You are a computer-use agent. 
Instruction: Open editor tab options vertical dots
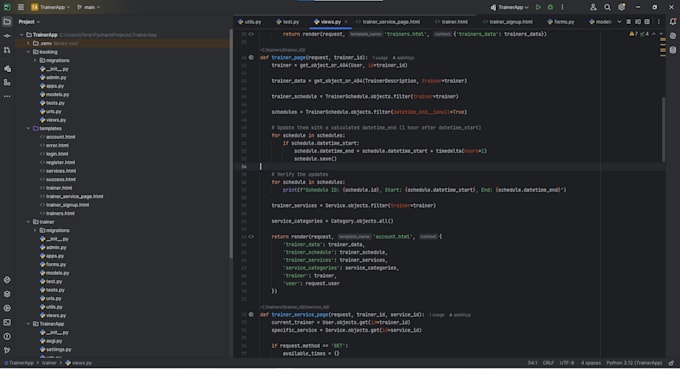pos(658,22)
